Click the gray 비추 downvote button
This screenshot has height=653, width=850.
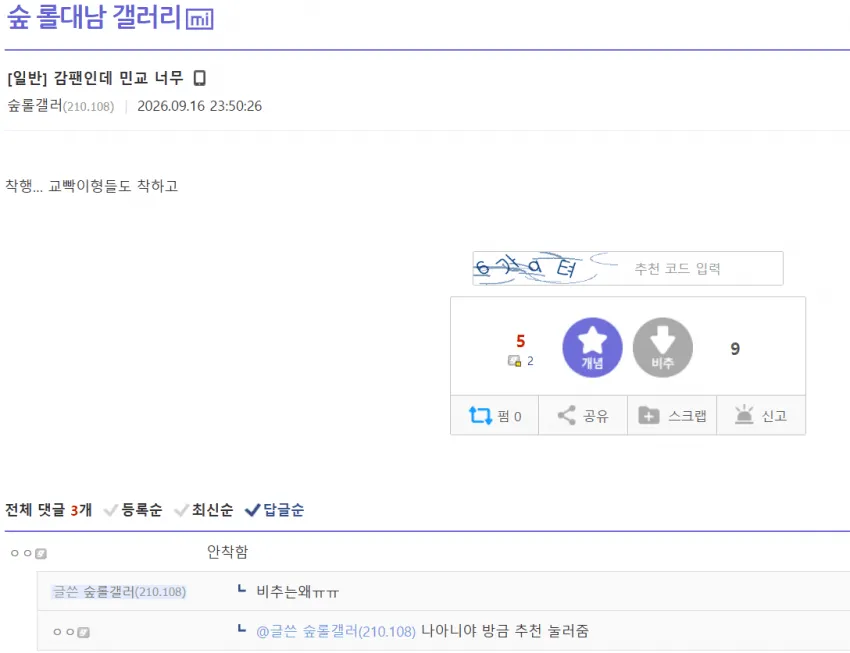point(662,347)
